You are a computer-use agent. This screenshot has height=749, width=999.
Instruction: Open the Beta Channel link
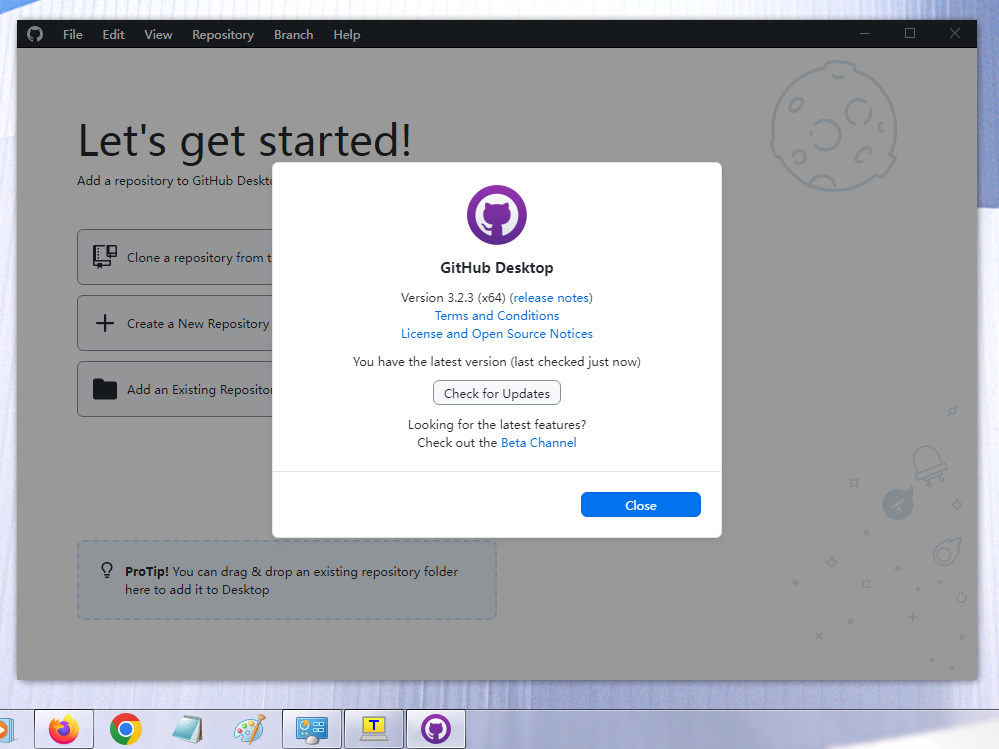click(x=538, y=443)
